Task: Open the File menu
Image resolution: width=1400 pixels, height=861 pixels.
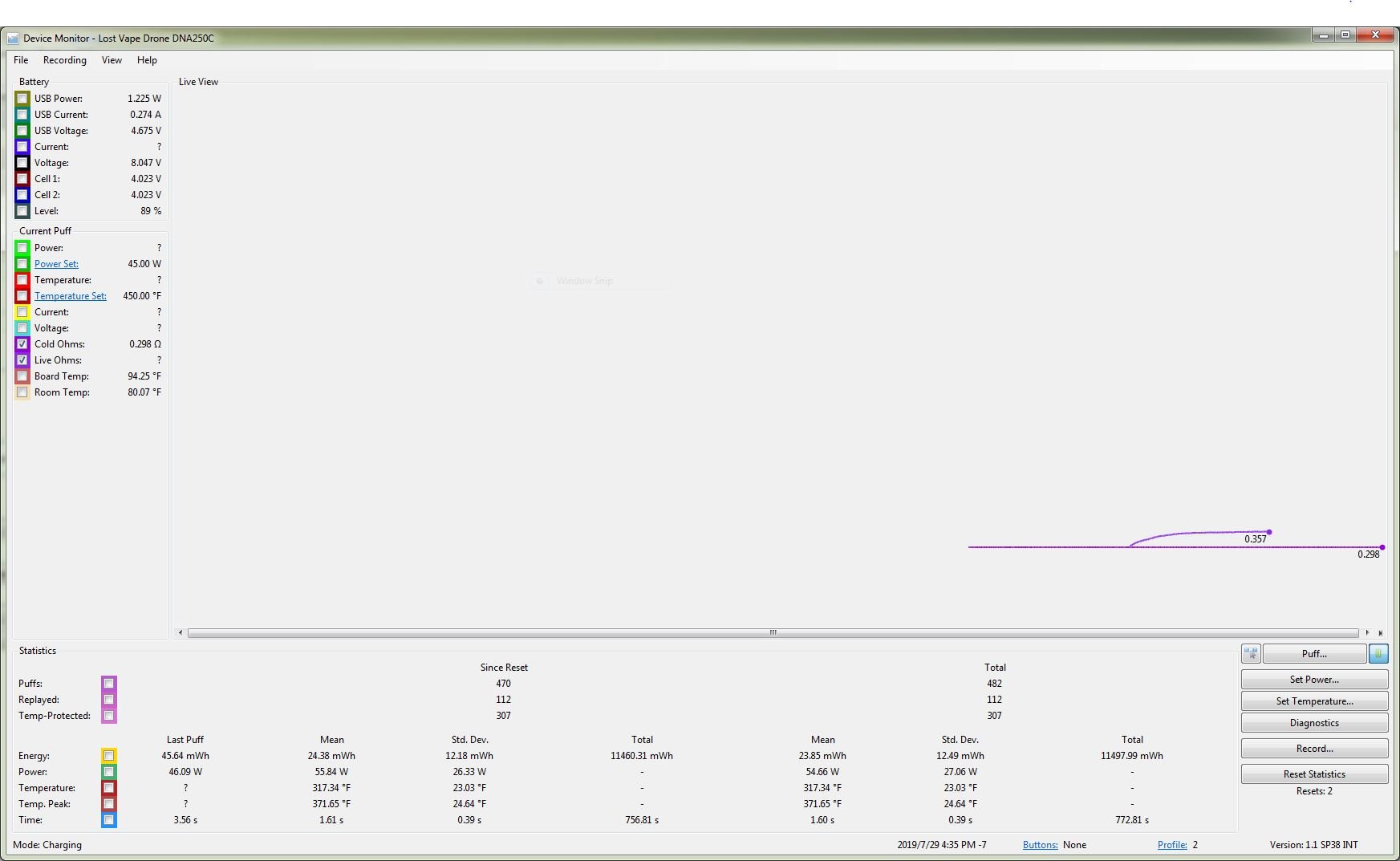Action: click(x=21, y=60)
